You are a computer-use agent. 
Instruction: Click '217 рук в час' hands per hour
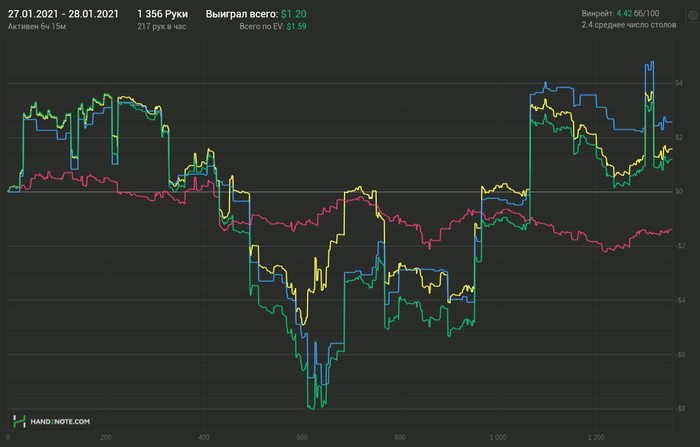click(x=162, y=26)
